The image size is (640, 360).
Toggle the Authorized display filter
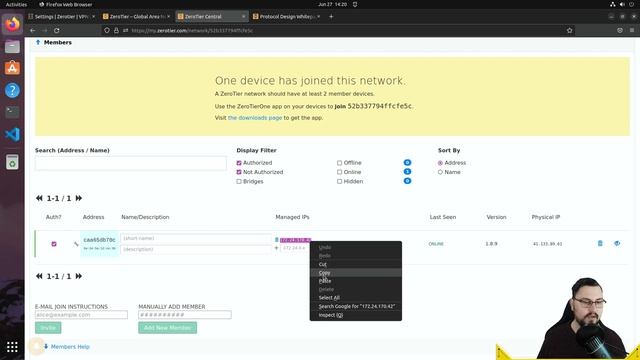point(239,163)
